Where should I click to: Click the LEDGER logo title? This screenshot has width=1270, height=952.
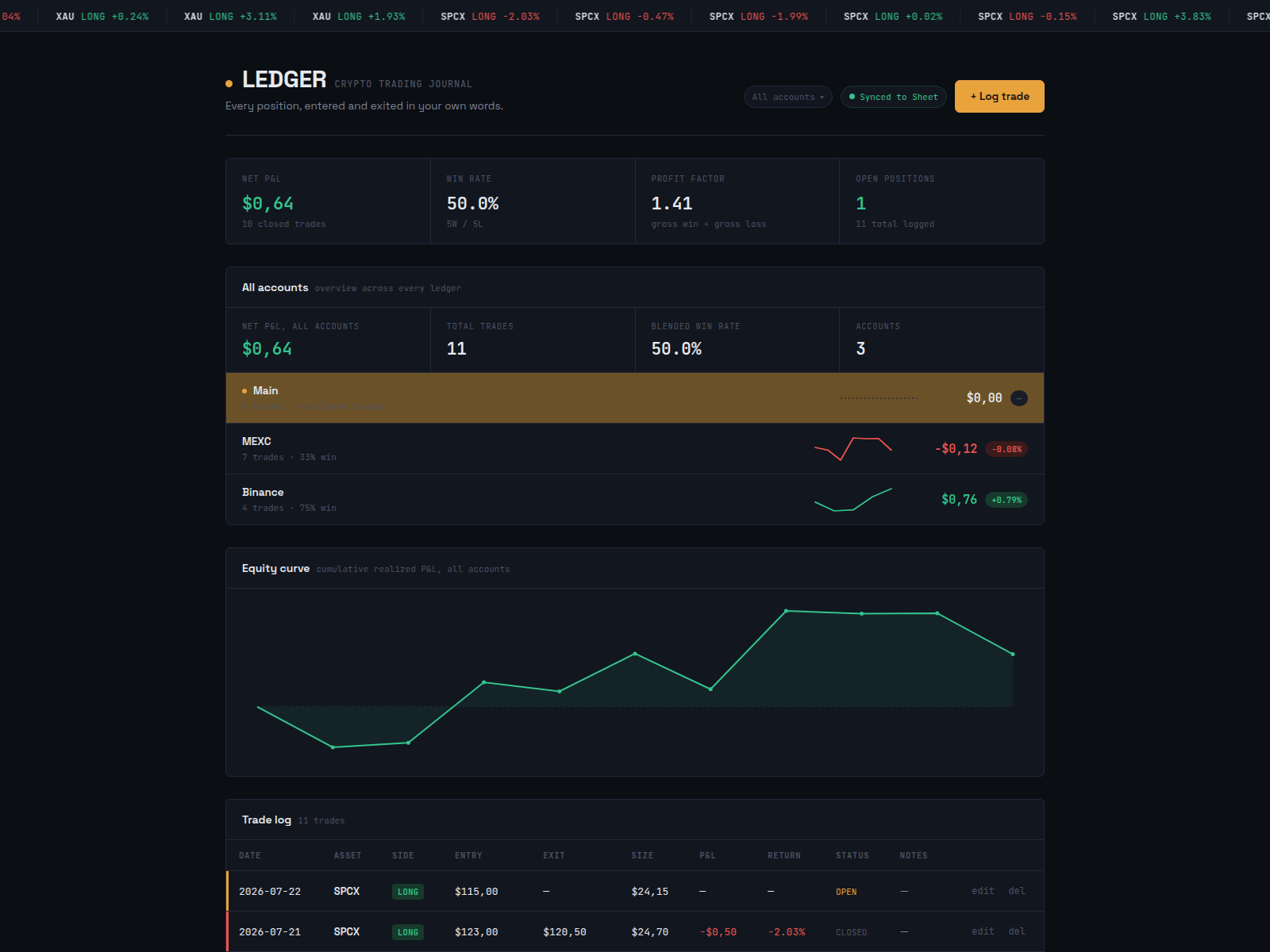point(284,79)
